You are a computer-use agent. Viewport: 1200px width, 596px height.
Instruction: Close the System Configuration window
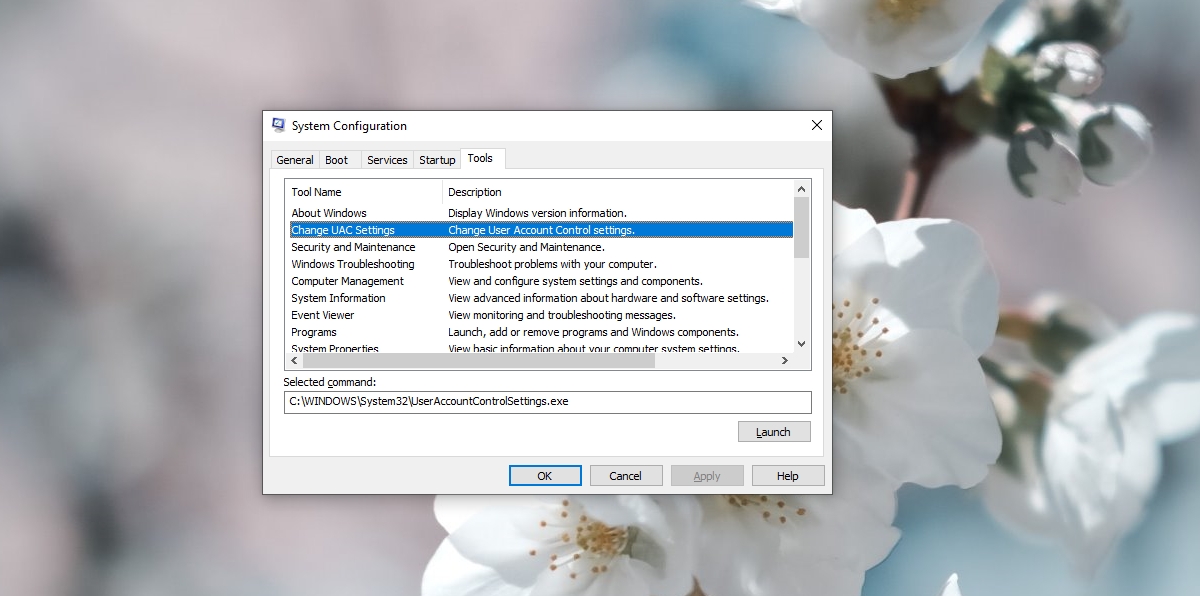pyautogui.click(x=817, y=125)
